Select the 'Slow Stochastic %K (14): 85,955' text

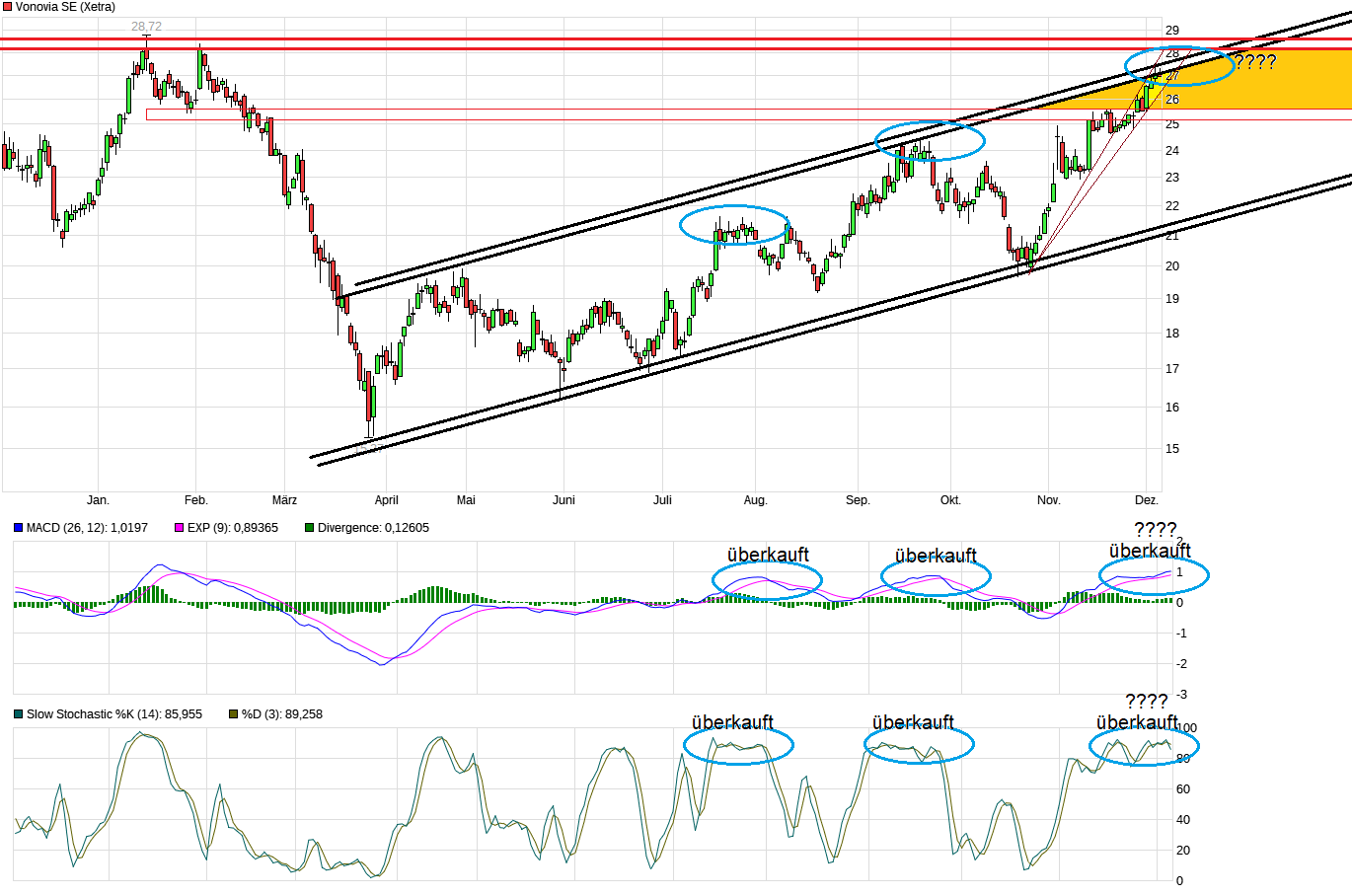[114, 714]
